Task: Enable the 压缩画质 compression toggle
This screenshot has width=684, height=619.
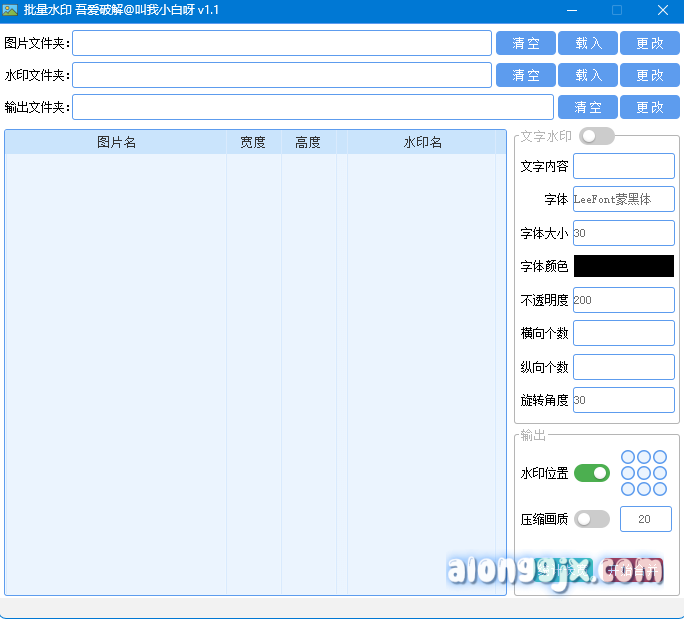Action: (x=591, y=519)
